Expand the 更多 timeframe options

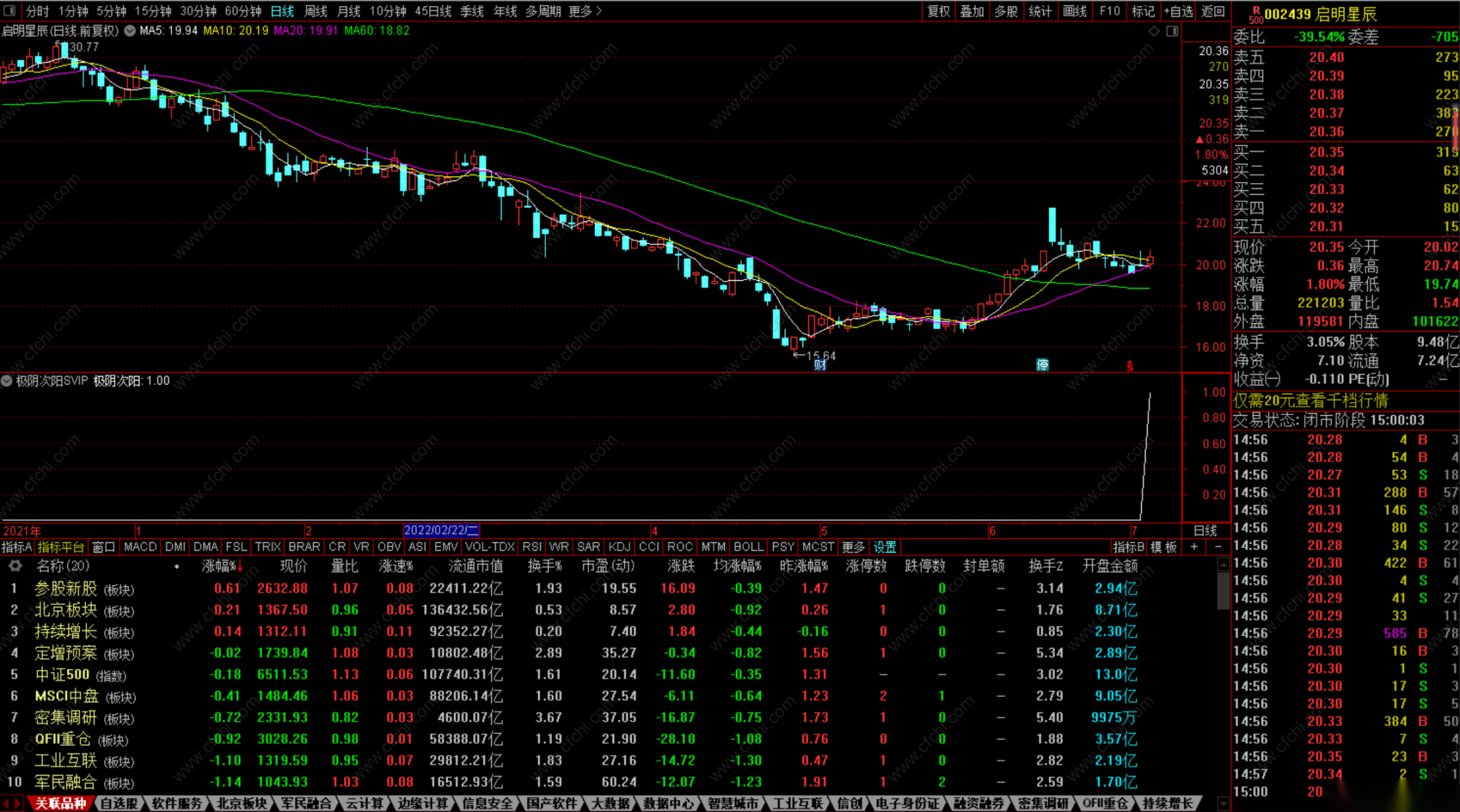point(585,11)
